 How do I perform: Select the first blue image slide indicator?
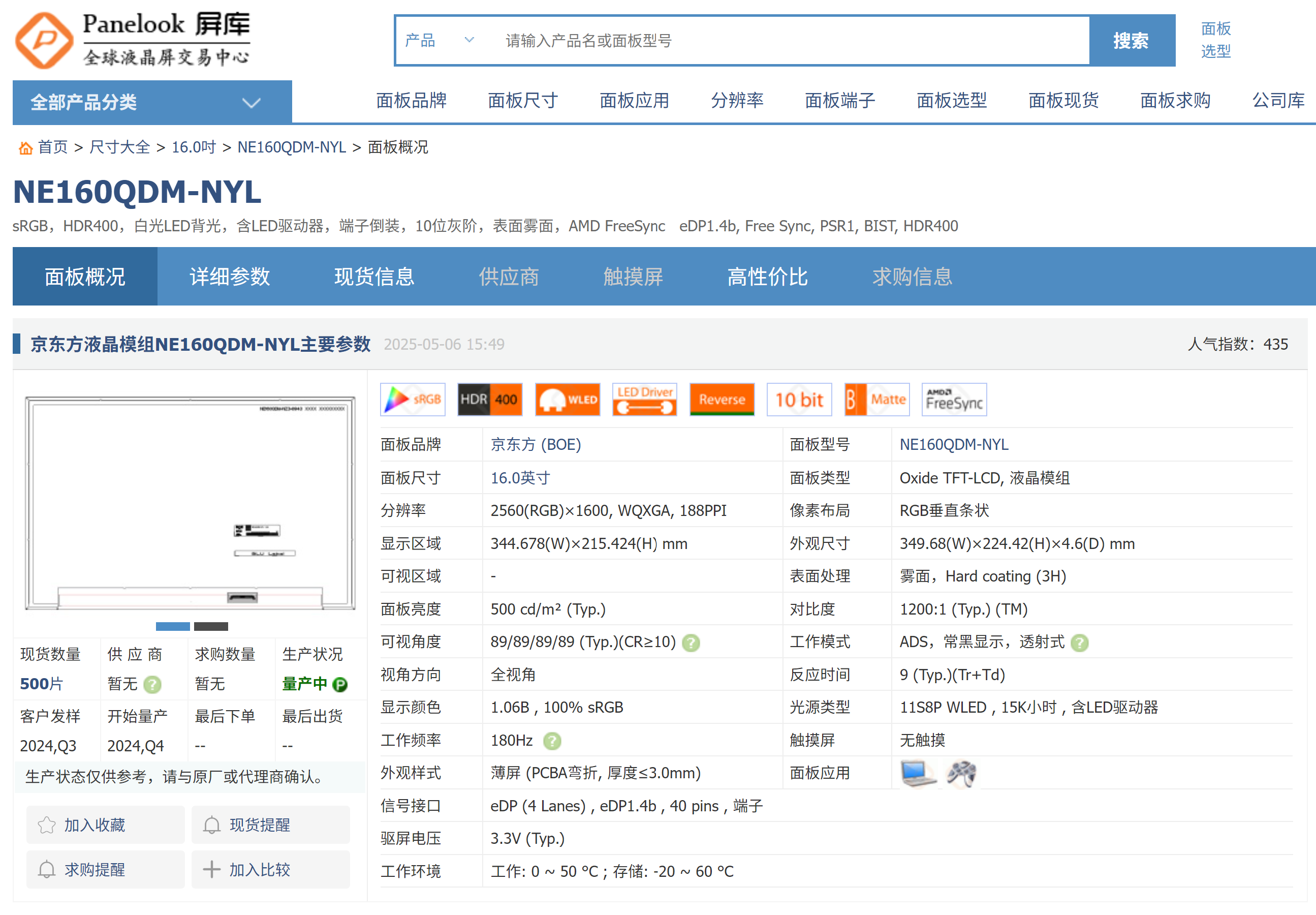coord(172,627)
